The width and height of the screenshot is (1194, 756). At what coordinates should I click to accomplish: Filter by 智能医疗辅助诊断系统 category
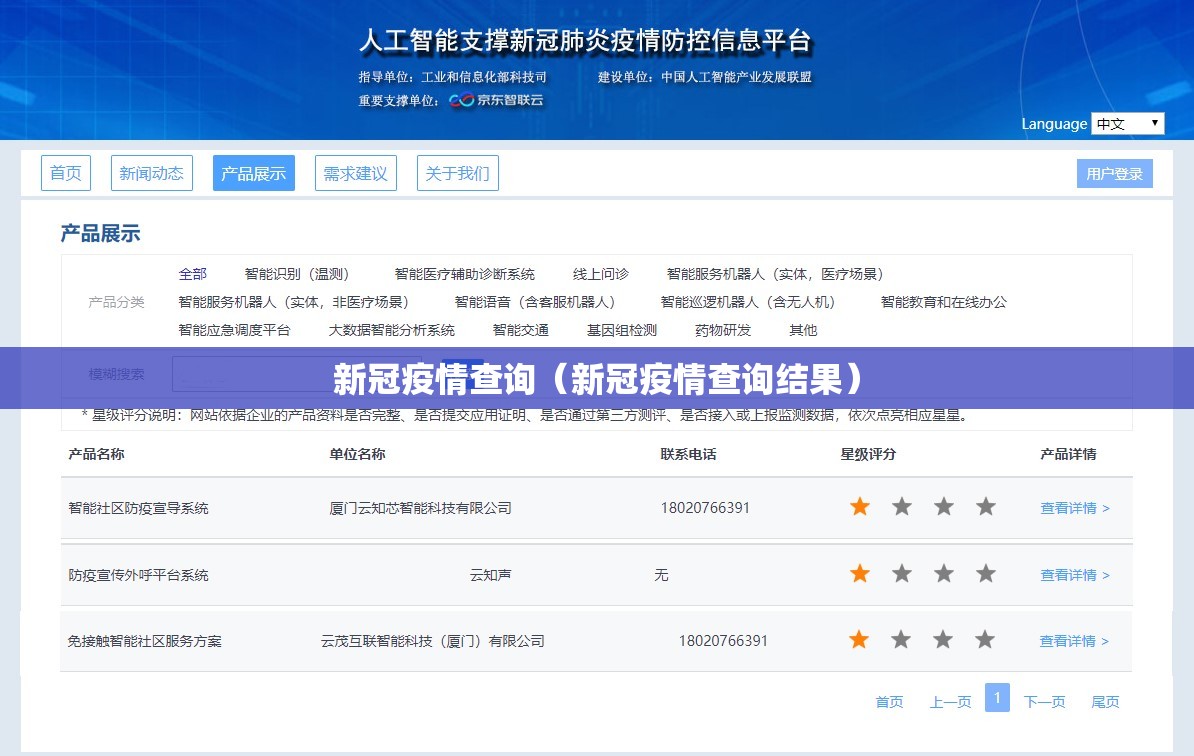[x=465, y=274]
